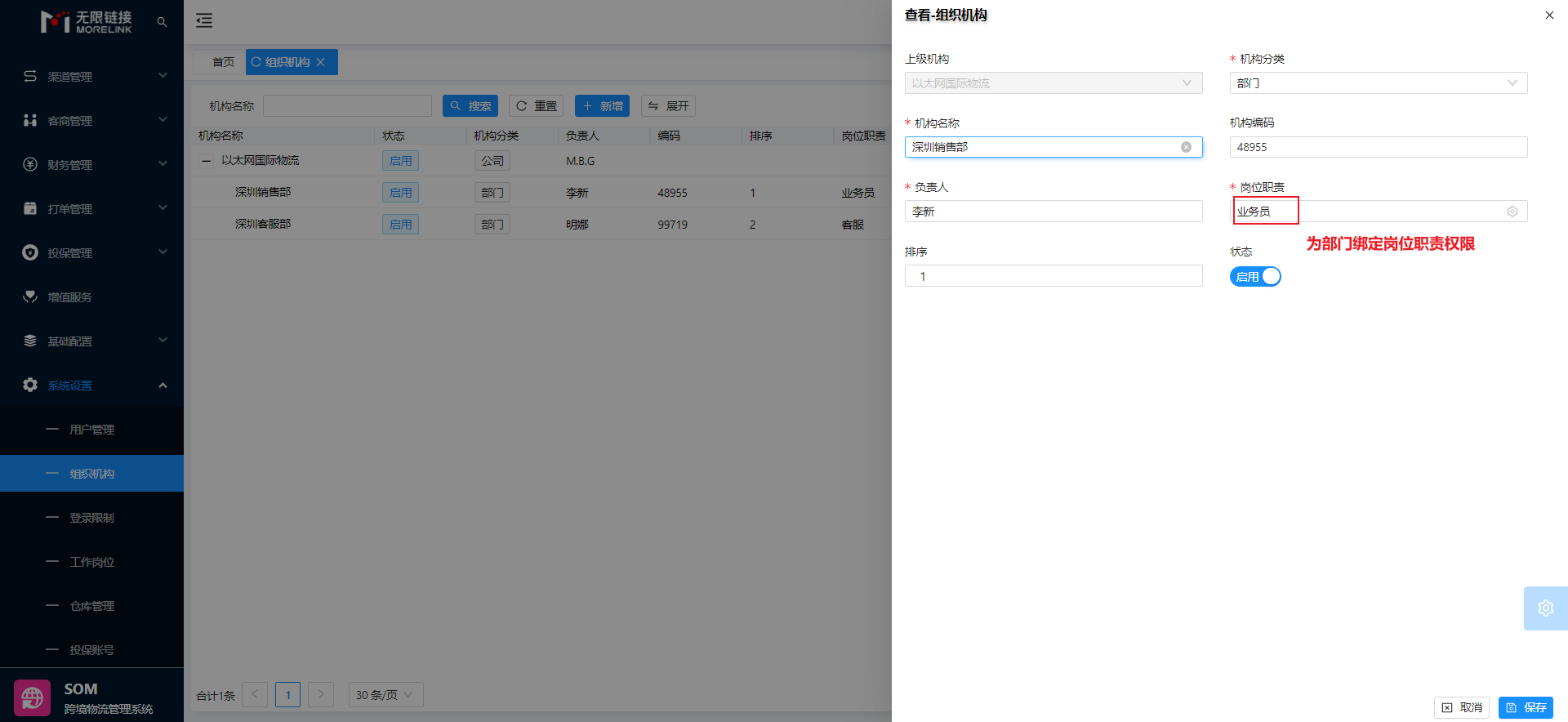Focus the 机构名称 search input
This screenshot has height=722, width=1568.
tap(347, 106)
